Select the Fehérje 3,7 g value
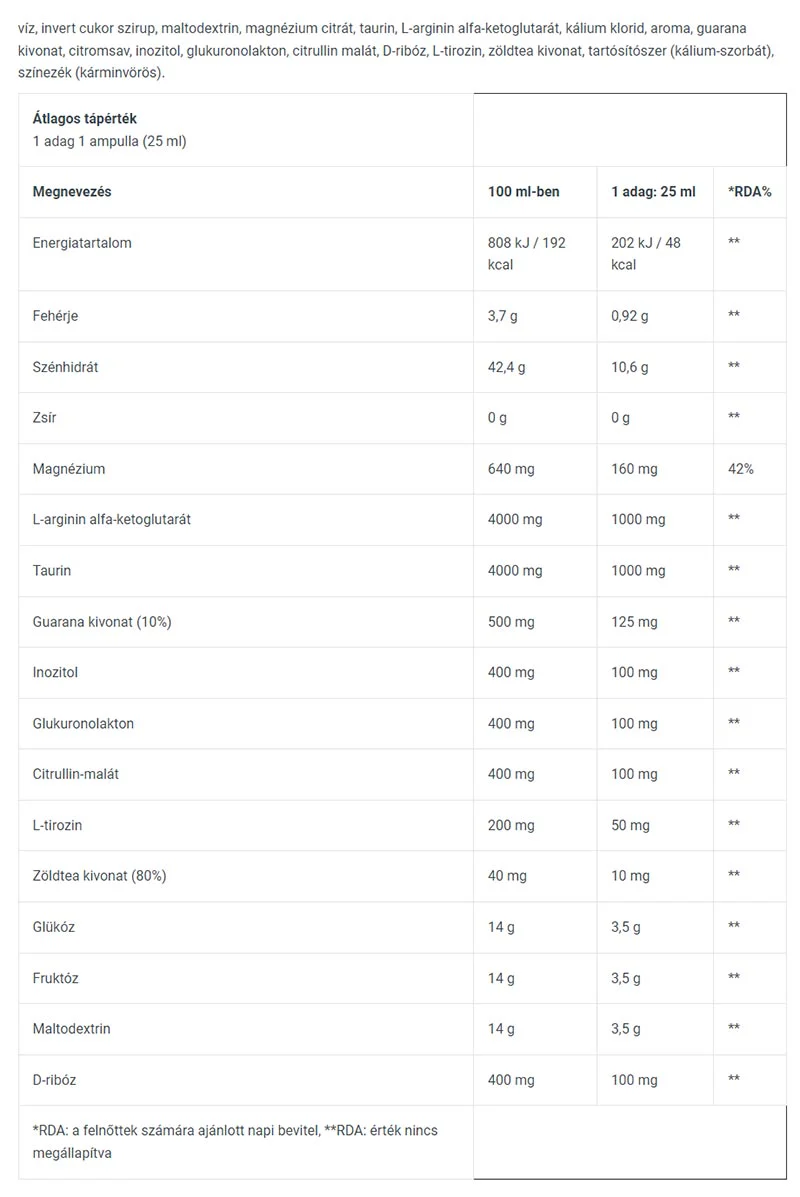 (x=502, y=316)
